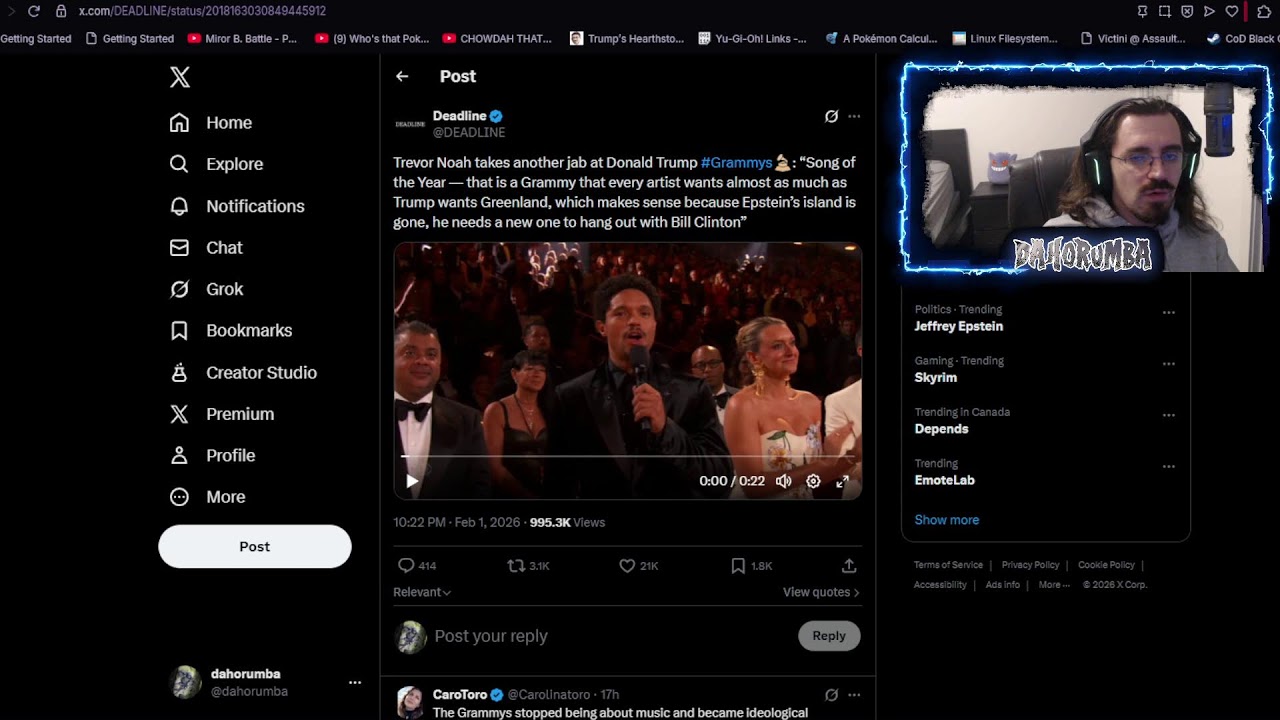Image resolution: width=1280 pixels, height=720 pixels.
Task: Open the Depends trending topic
Action: (941, 429)
